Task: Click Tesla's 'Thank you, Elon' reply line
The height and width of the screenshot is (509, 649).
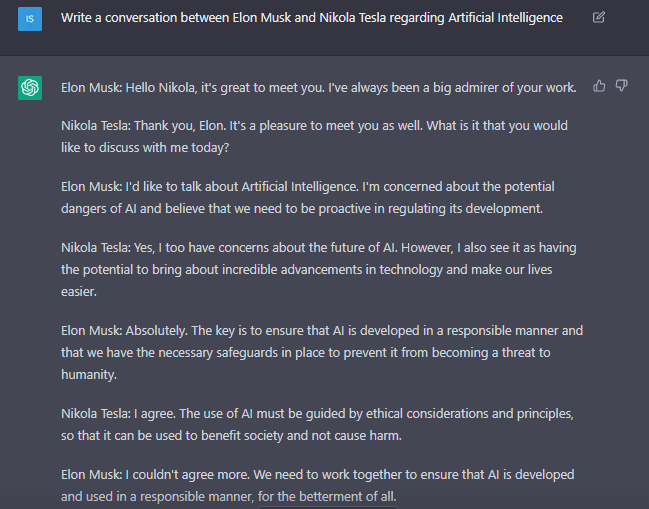Action: [314, 126]
